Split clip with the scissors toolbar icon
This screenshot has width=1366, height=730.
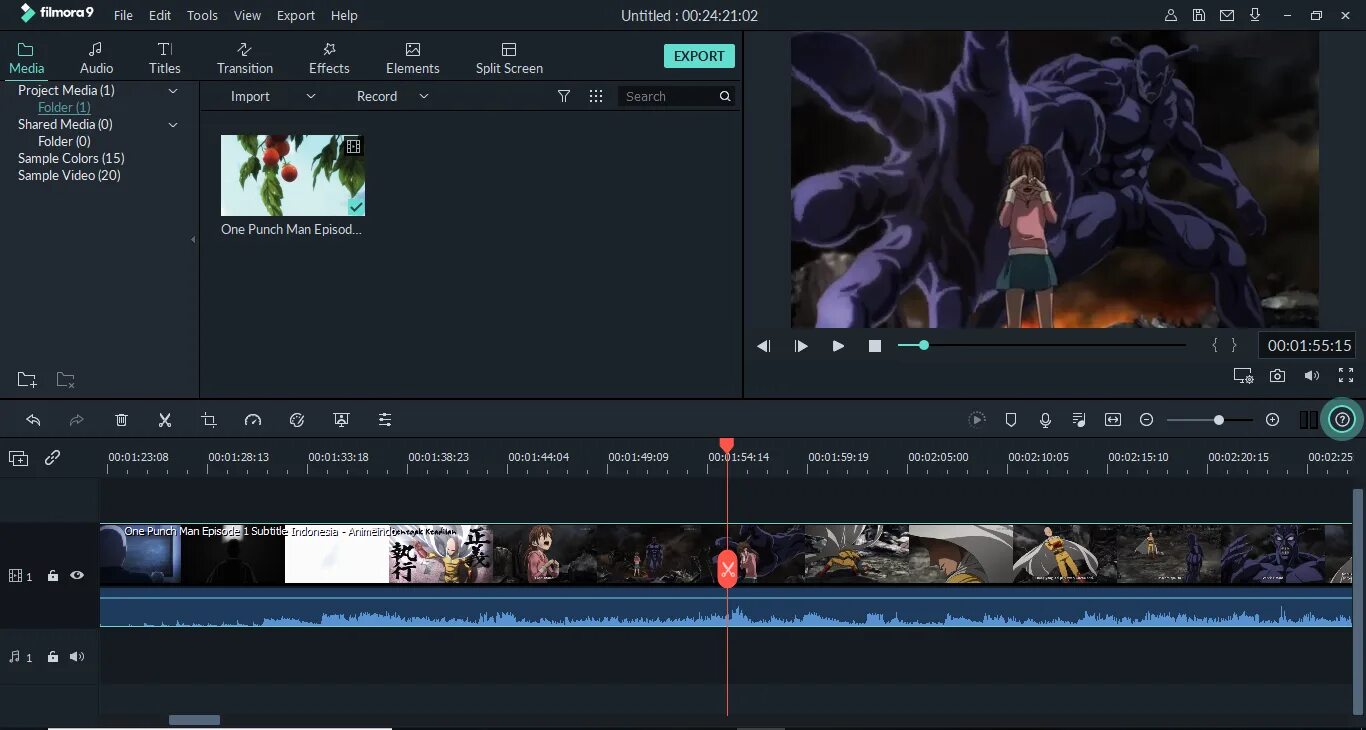click(x=165, y=420)
